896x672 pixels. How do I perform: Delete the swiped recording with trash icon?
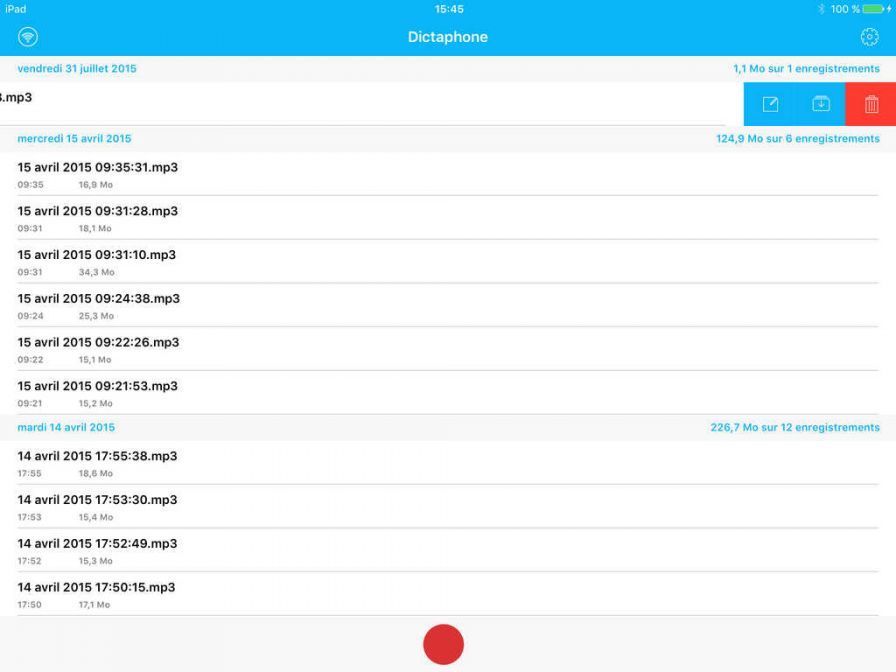pos(871,104)
